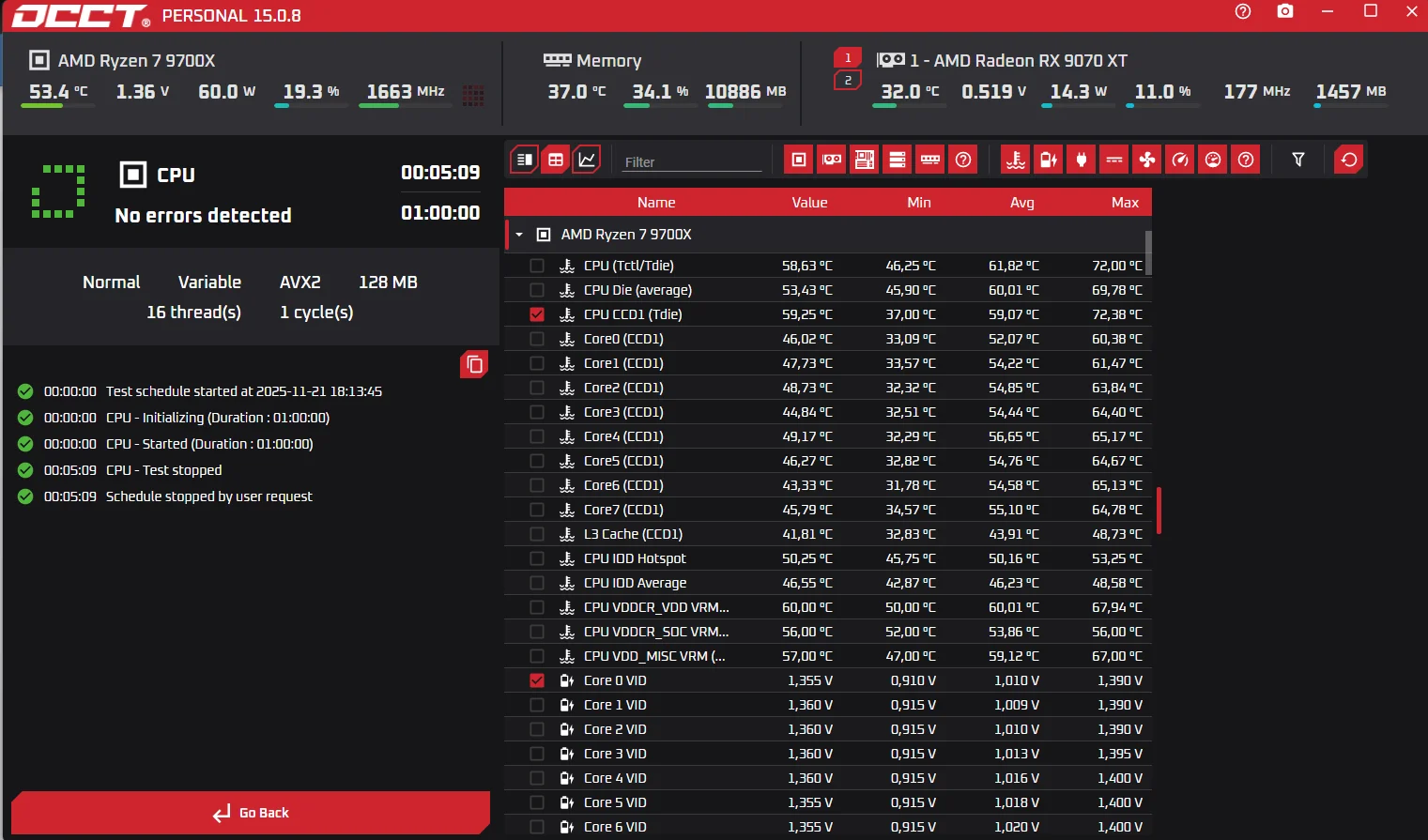Toggle the unknown hardware filter icon
Image resolution: width=1428 pixels, height=840 pixels.
[x=963, y=160]
